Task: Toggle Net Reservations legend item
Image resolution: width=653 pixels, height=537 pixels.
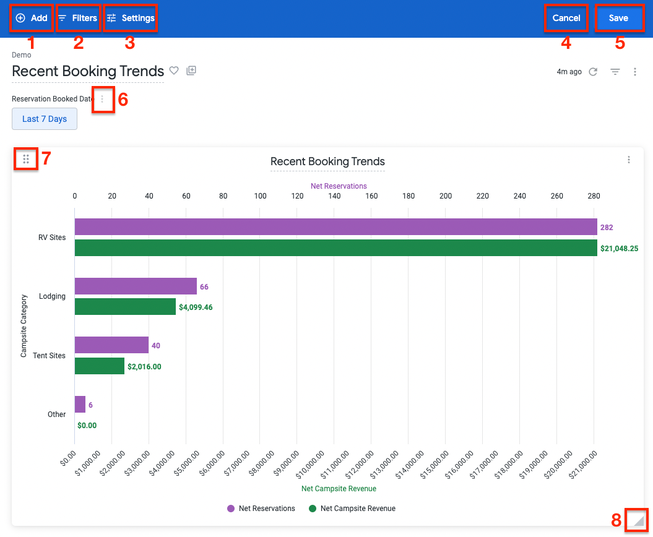Action: pos(261,508)
